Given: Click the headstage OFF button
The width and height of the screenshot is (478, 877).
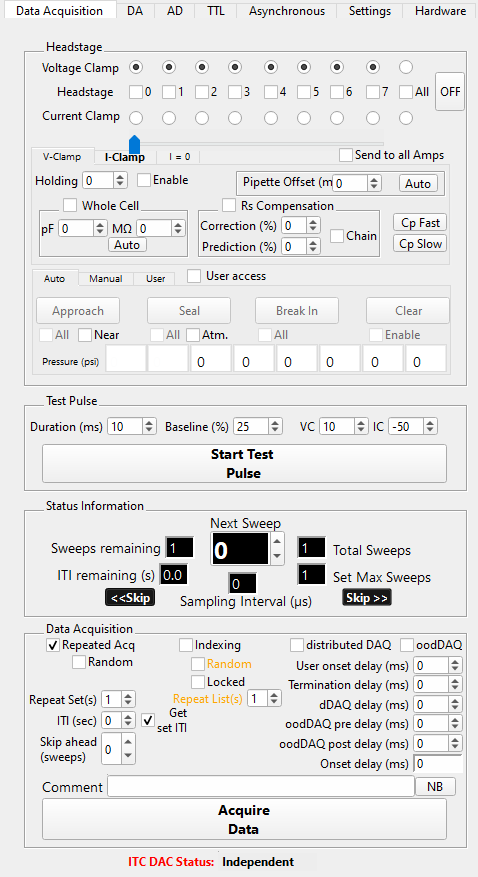Looking at the screenshot, I should coord(450,91).
